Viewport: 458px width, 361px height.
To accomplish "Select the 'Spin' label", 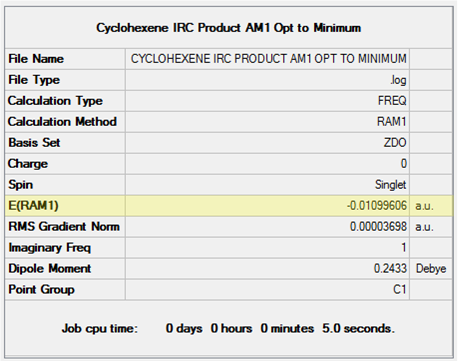I will click(x=21, y=185).
